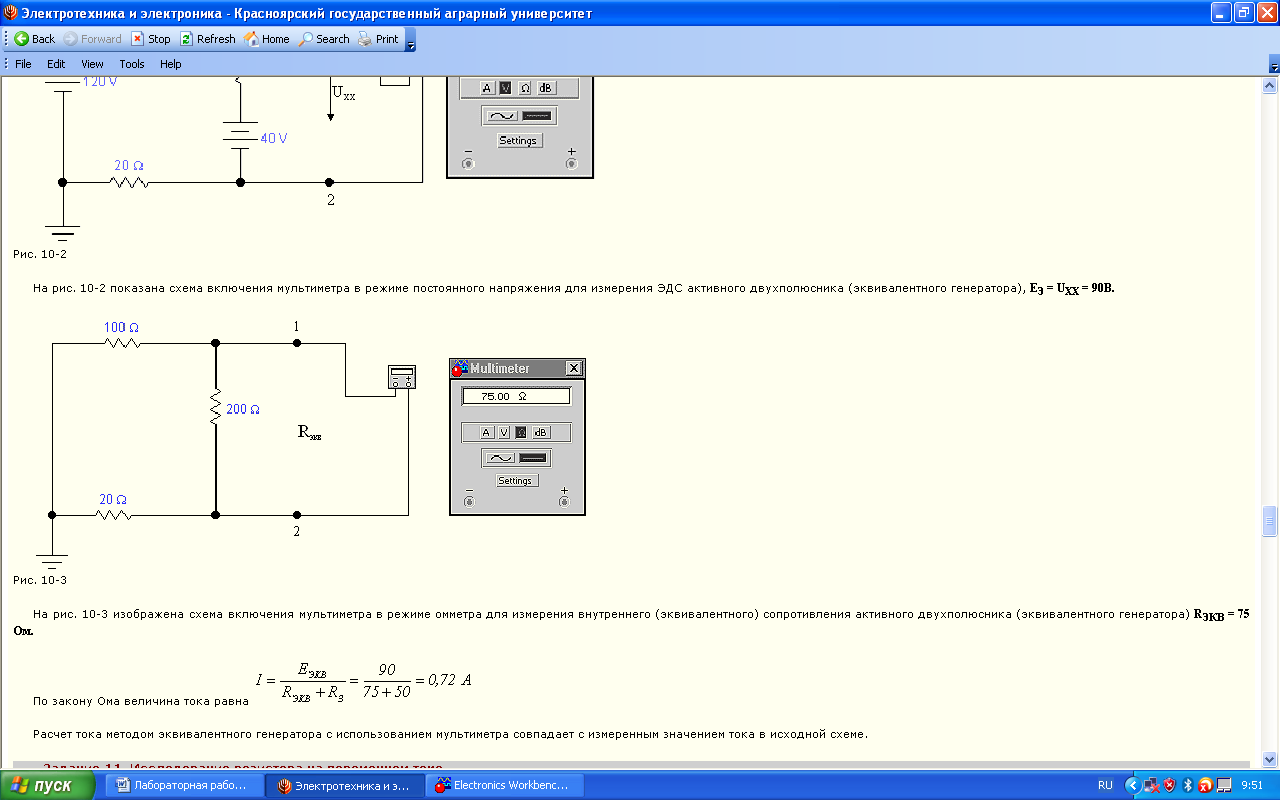This screenshot has height=800, width=1280.
Task: Select dB mode on lower multimeter
Action: pos(540,432)
